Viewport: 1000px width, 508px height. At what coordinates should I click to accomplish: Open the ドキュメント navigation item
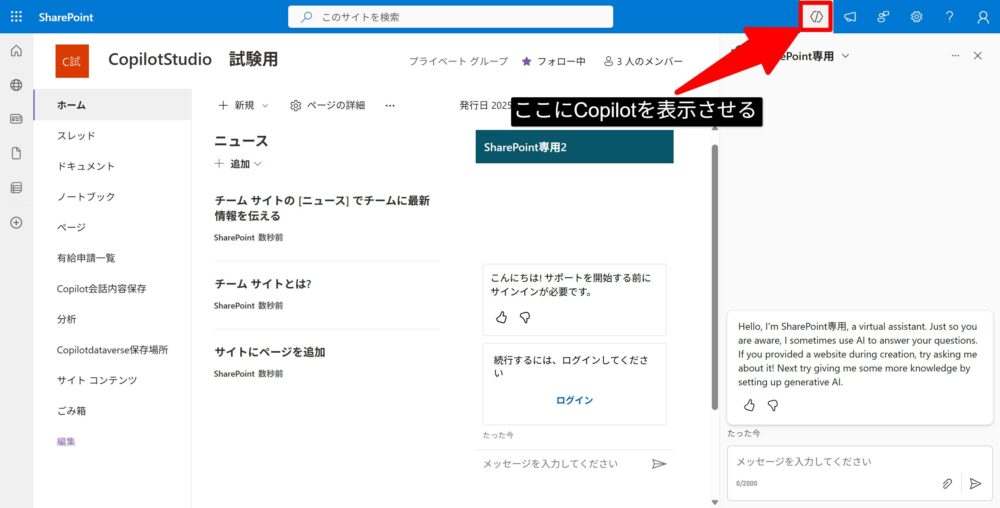(x=86, y=166)
